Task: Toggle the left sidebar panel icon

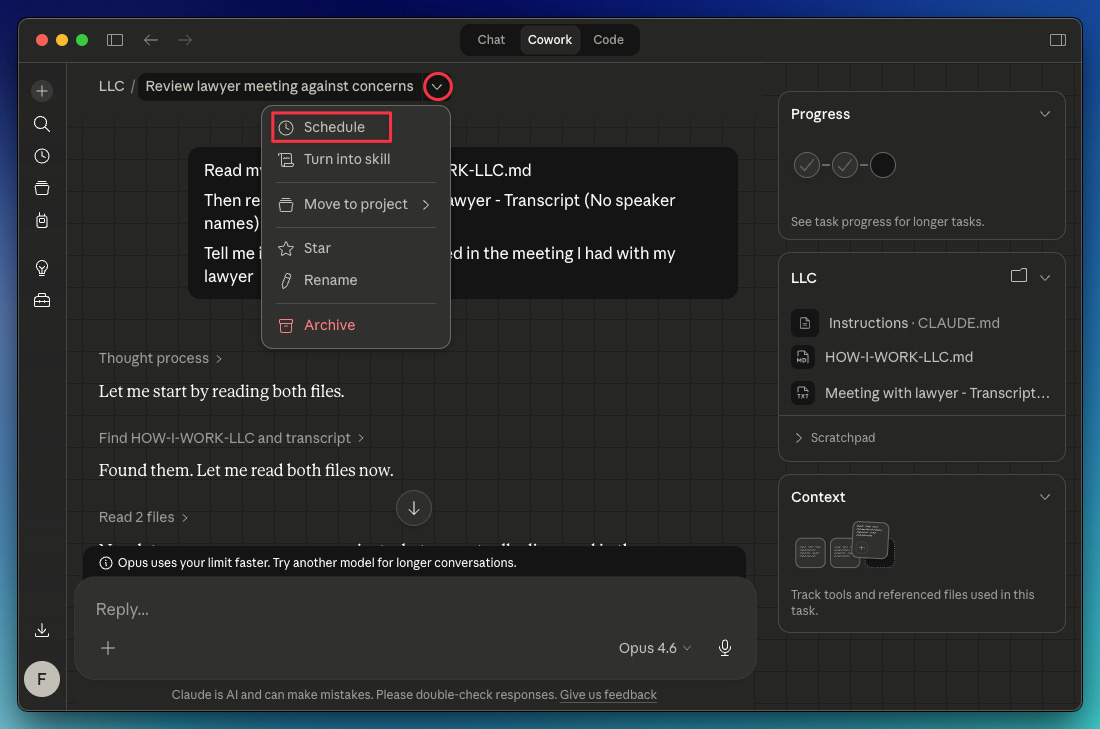Action: [115, 40]
